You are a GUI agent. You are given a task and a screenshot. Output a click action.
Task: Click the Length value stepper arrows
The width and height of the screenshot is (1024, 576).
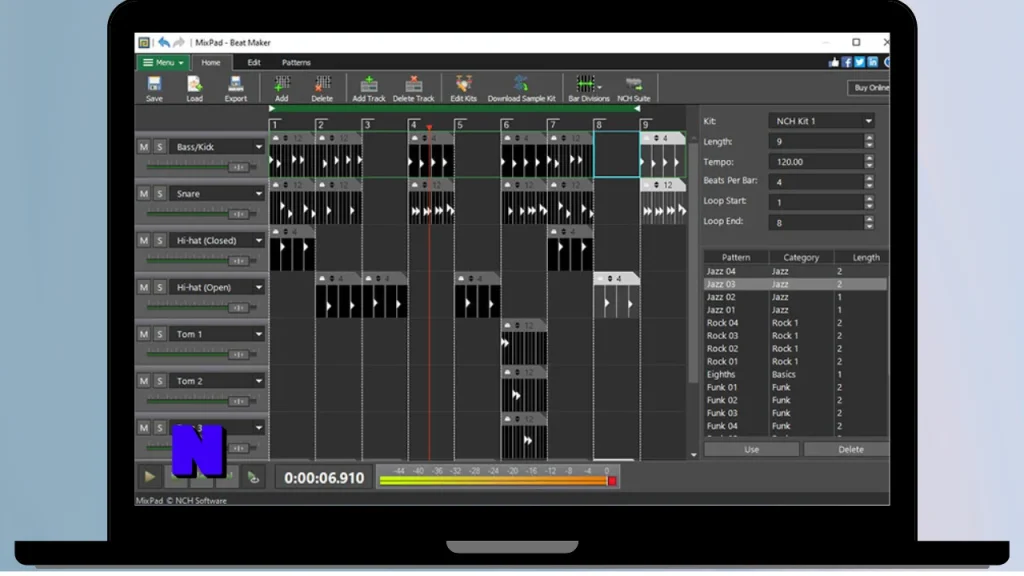pyautogui.click(x=869, y=141)
